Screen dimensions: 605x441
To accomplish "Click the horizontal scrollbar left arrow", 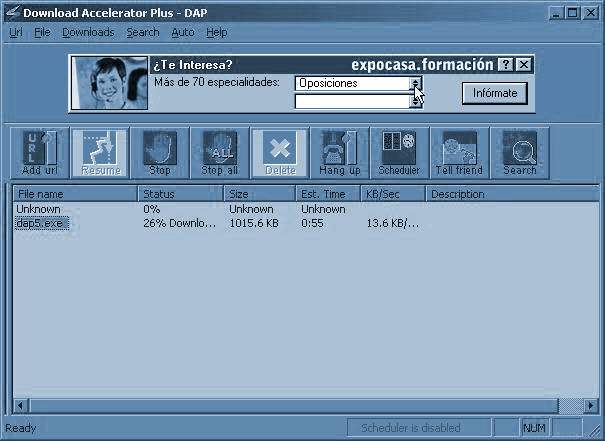I will point(20,406).
